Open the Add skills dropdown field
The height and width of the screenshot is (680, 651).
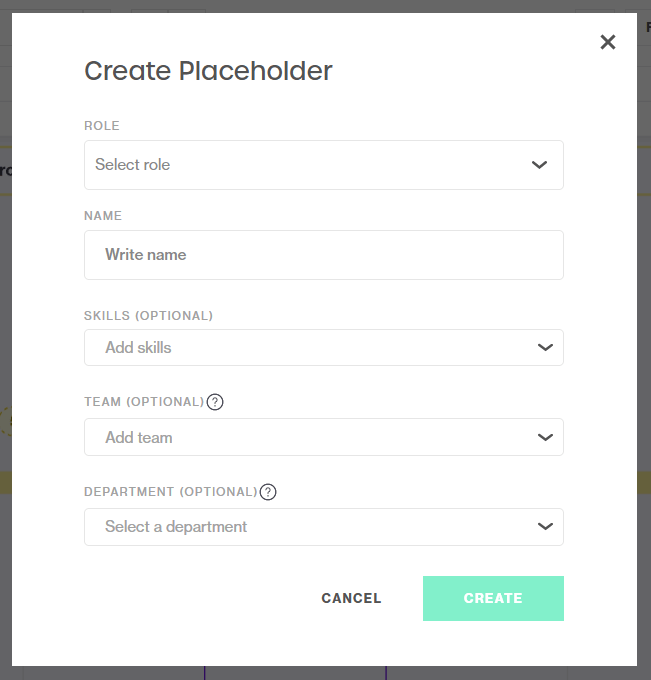coord(300,348)
